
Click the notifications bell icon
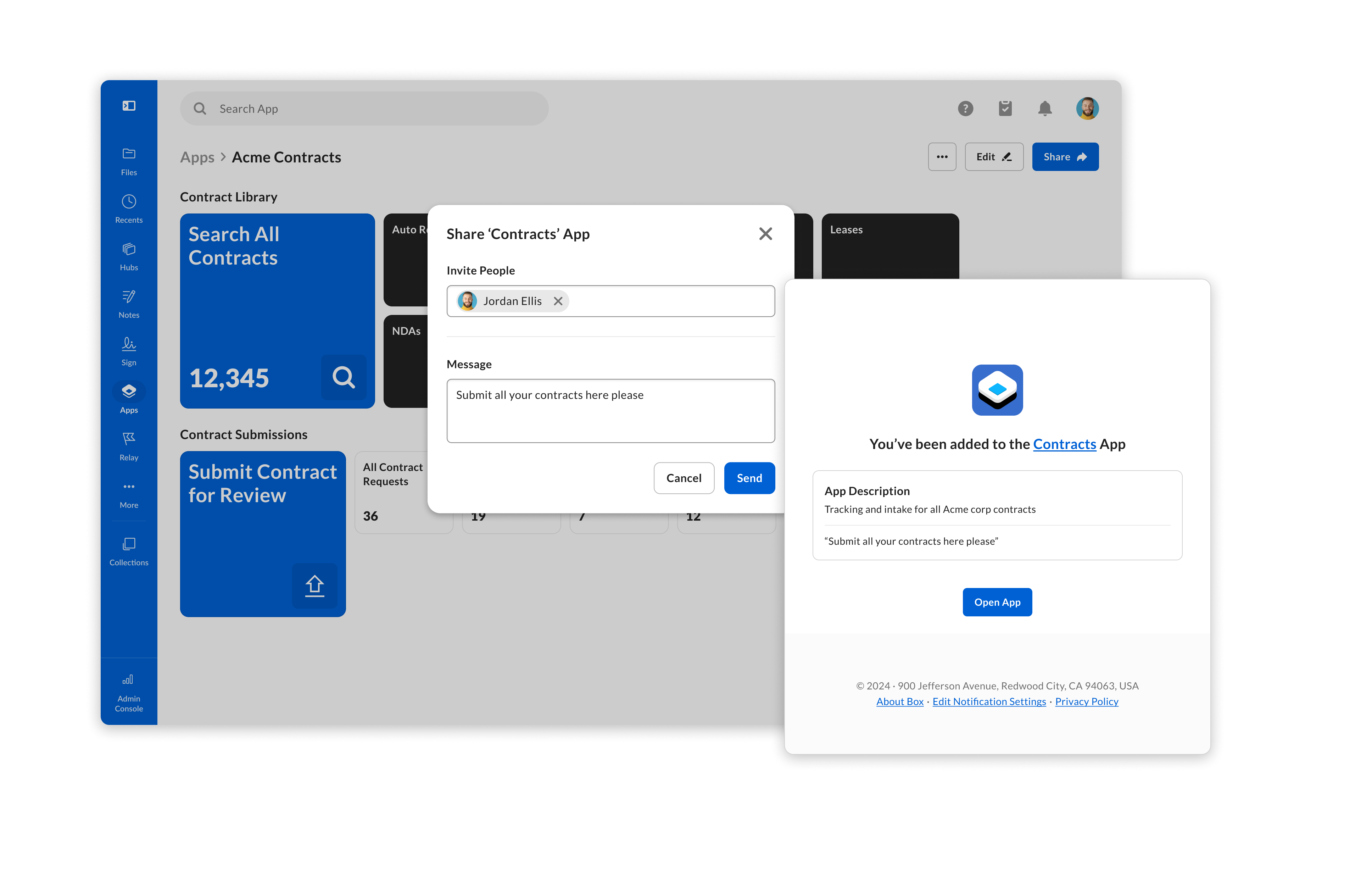pyautogui.click(x=1044, y=109)
